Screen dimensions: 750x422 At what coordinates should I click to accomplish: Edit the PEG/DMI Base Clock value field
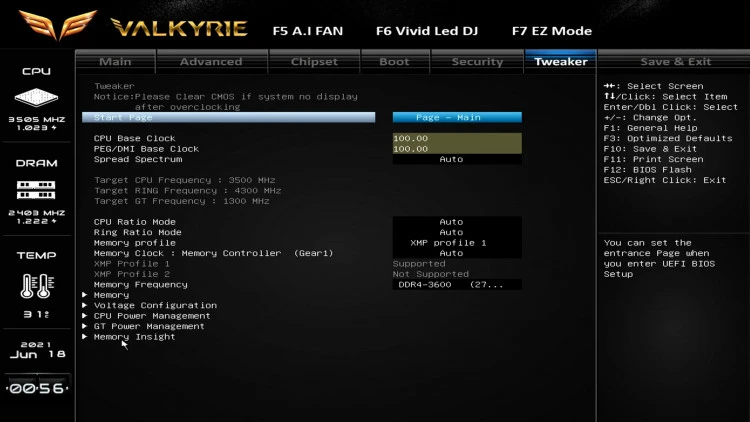(457, 149)
